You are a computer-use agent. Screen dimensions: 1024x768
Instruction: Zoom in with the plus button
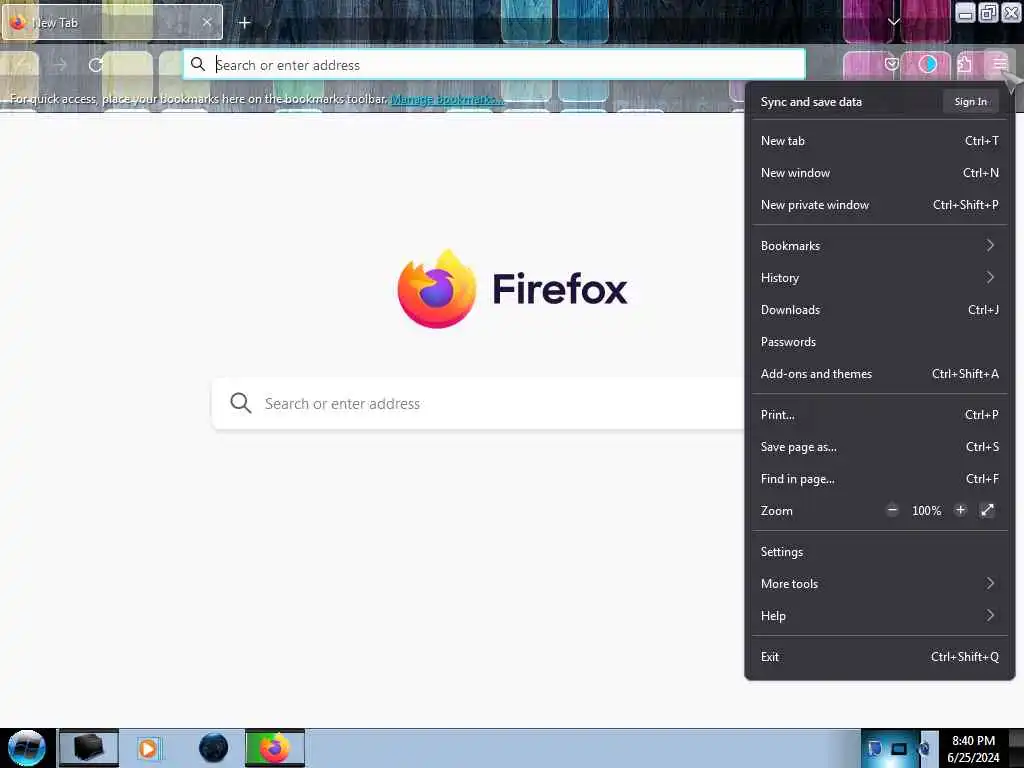click(960, 510)
